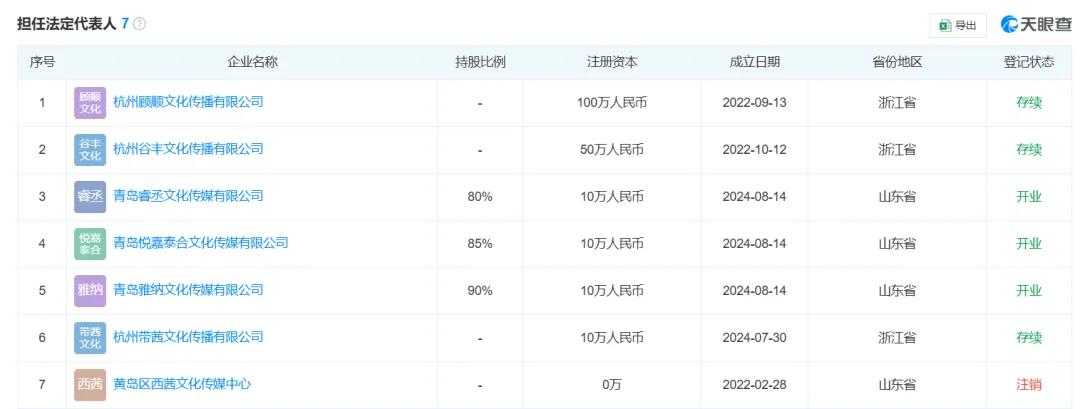Open 杭州谷丰文化传播有限公司 company link
The height and width of the screenshot is (409, 1080).
click(x=188, y=149)
